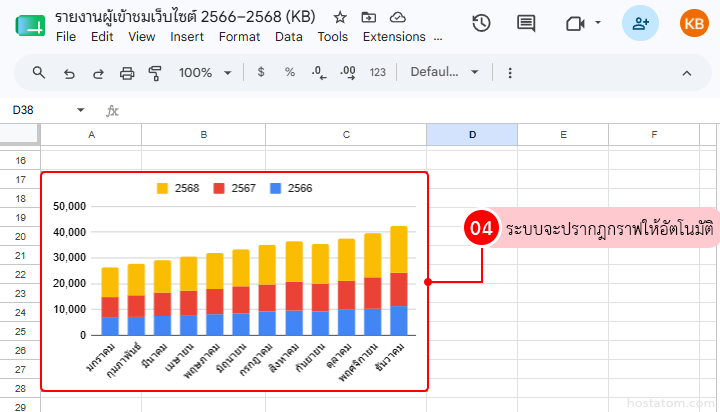
Task: Format as currency with dollar icon
Action: (x=261, y=72)
